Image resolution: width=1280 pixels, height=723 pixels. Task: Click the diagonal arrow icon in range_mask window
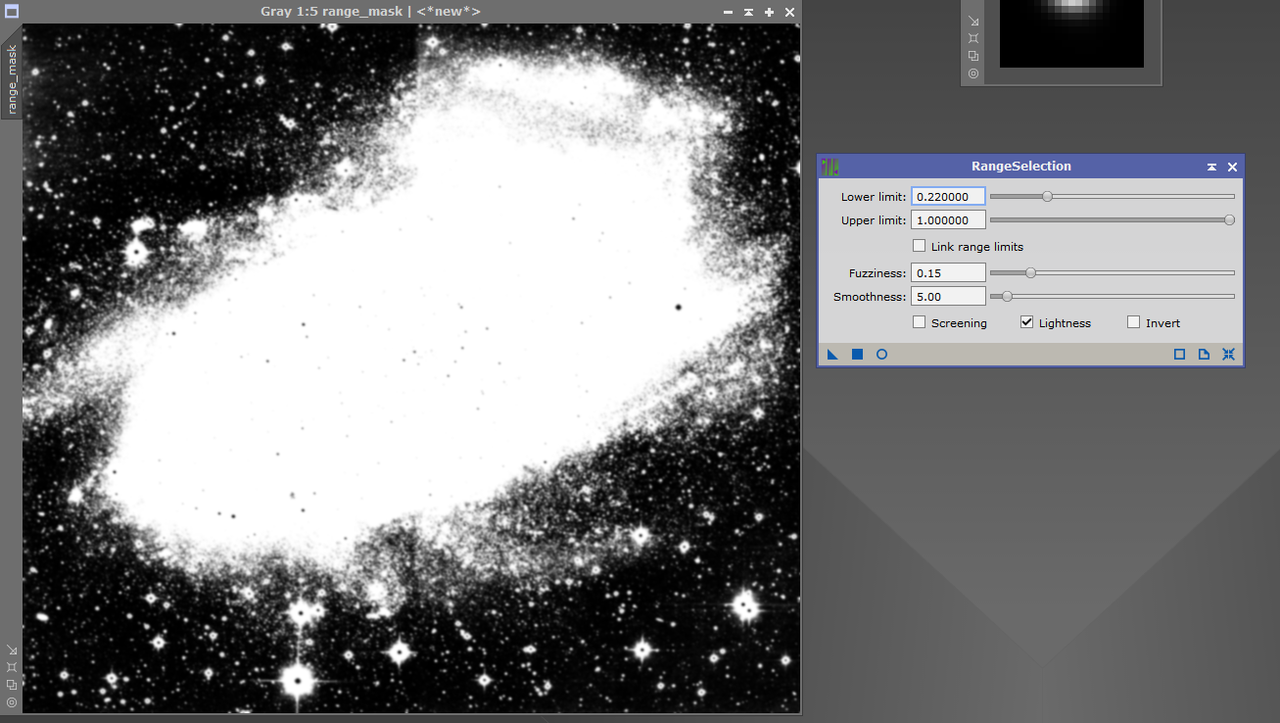tap(11, 650)
